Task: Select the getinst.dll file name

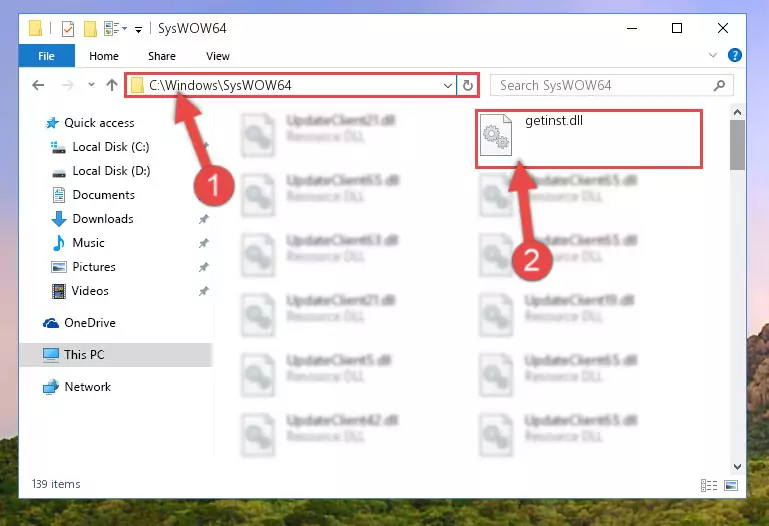Action: pyautogui.click(x=554, y=121)
